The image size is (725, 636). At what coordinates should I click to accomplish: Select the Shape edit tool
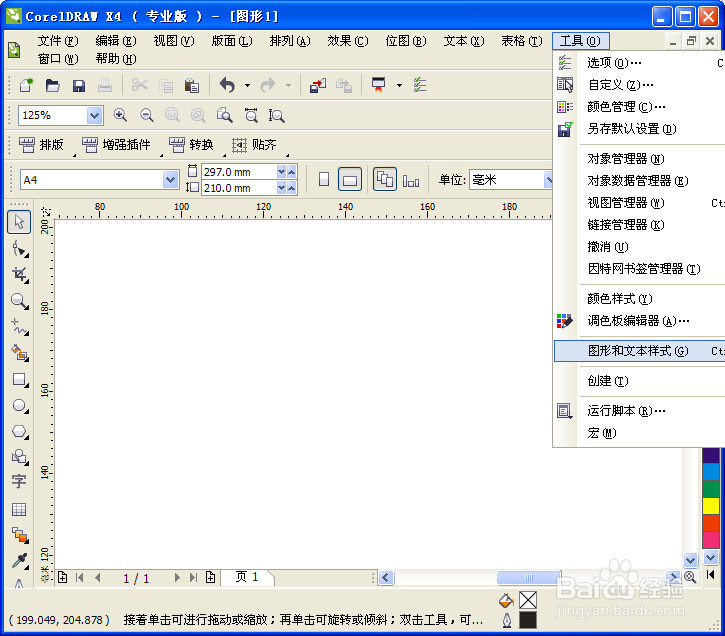point(19,249)
